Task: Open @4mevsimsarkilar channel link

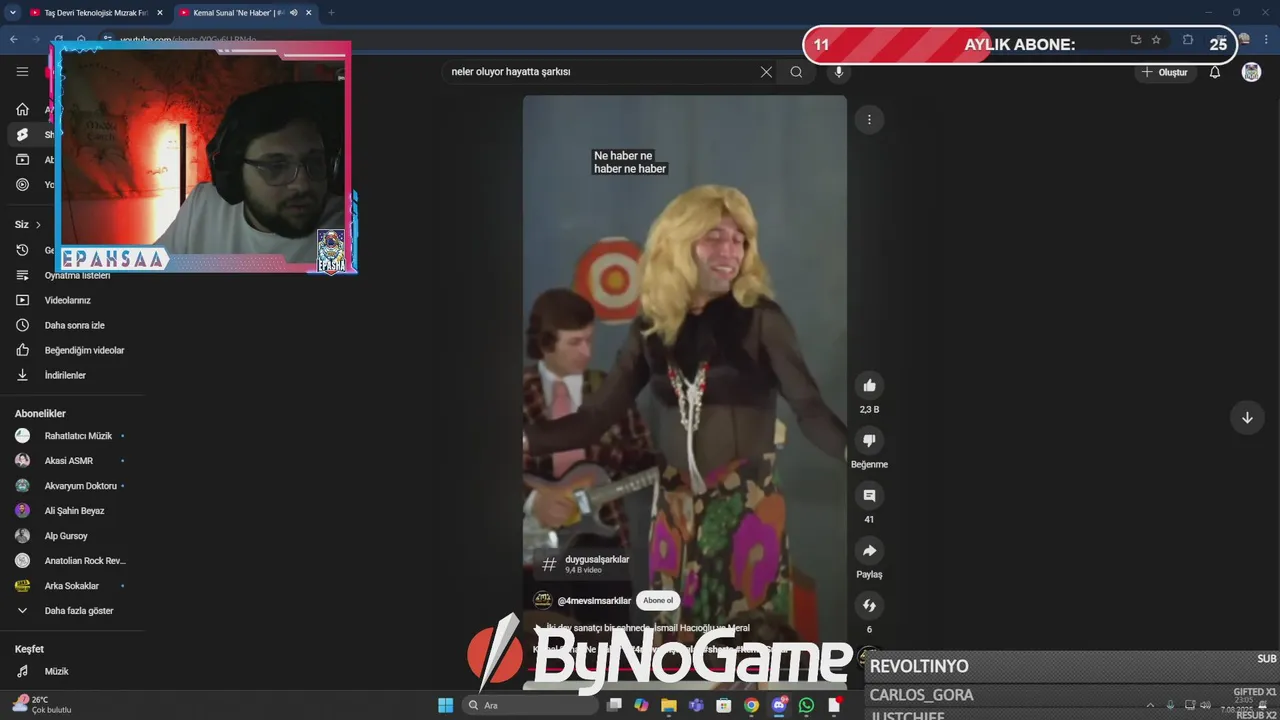Action: [x=594, y=601]
